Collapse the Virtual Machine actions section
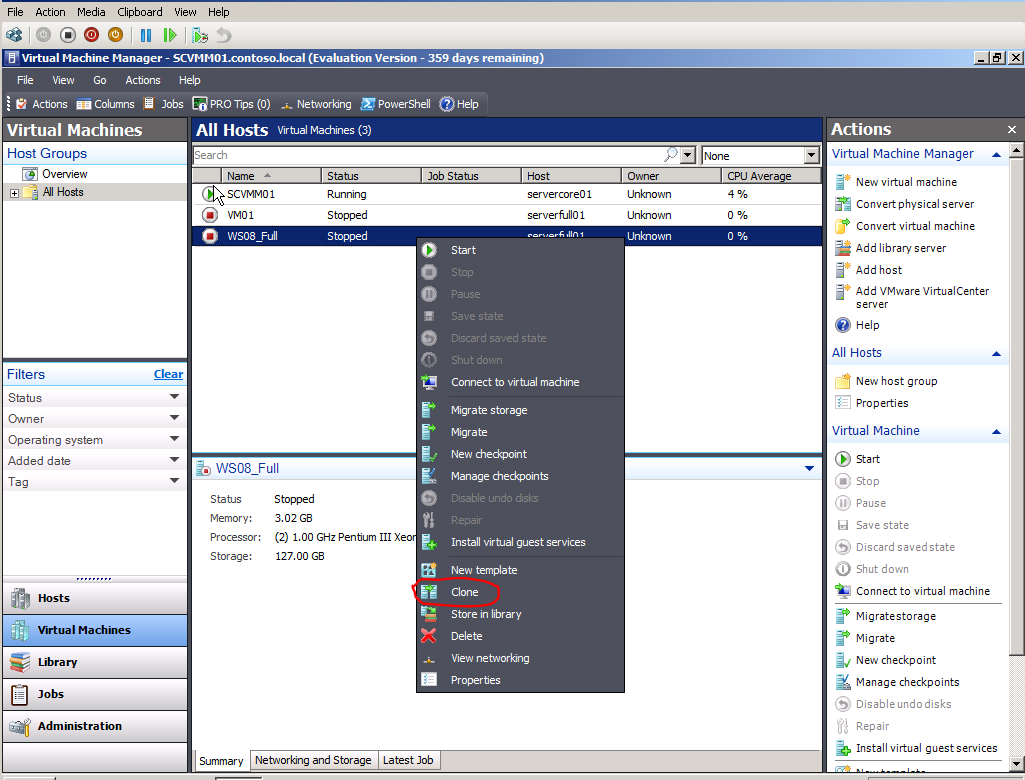The image size is (1025, 780). (996, 432)
